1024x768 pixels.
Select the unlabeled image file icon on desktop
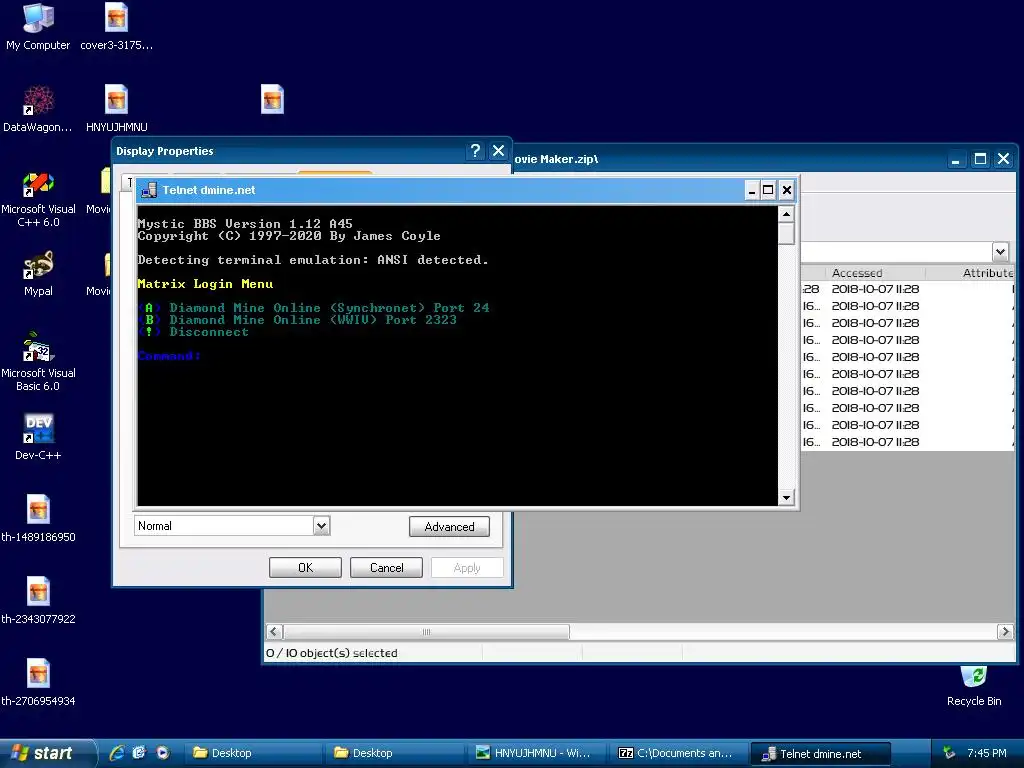272,100
